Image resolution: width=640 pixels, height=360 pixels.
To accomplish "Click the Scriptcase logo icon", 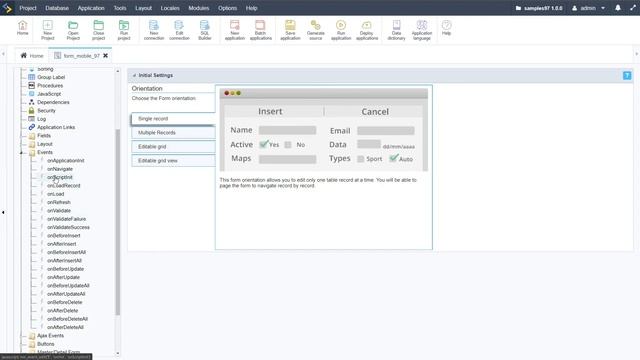I will [x=7, y=8].
